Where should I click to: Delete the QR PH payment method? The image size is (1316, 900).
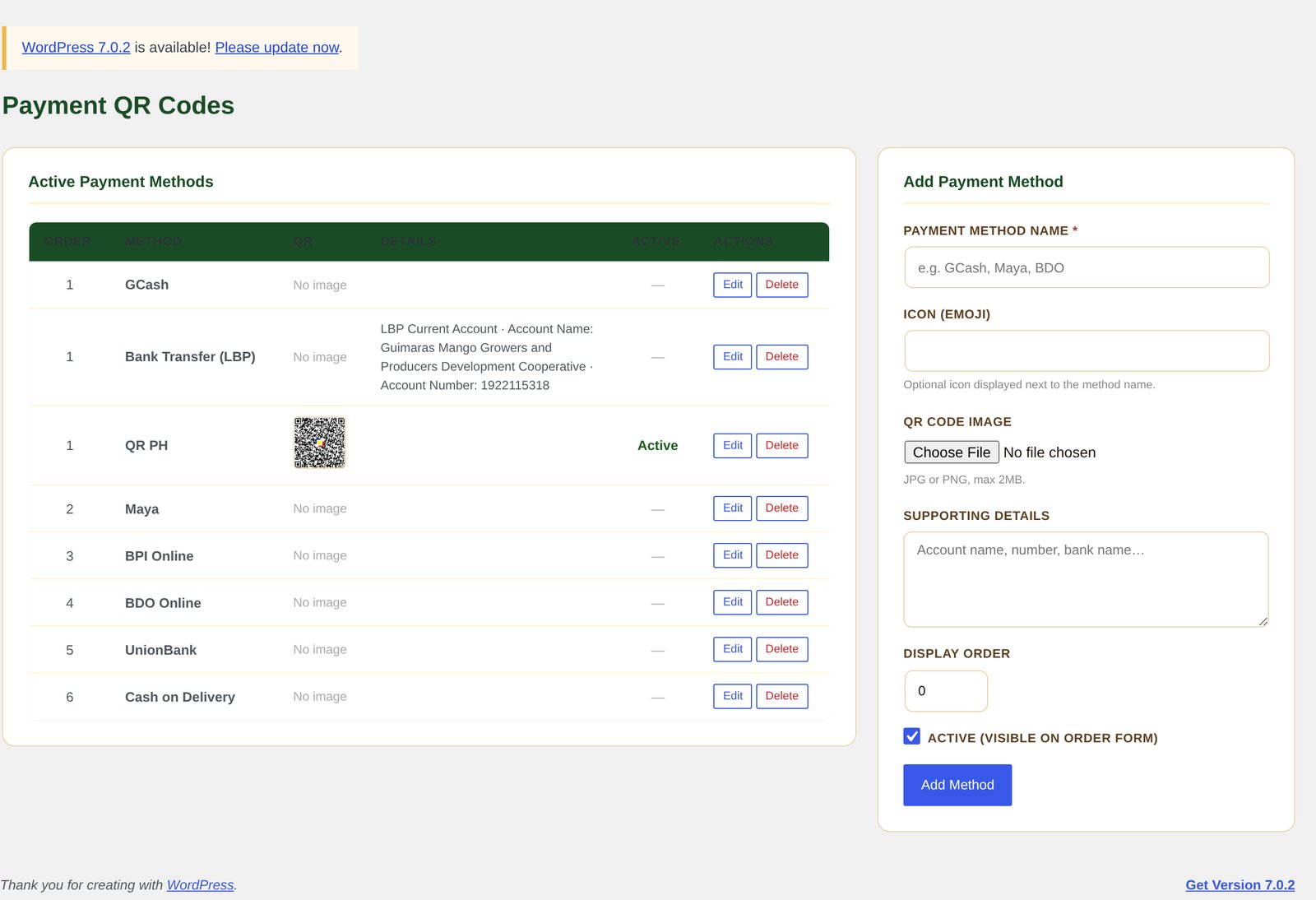pos(781,446)
